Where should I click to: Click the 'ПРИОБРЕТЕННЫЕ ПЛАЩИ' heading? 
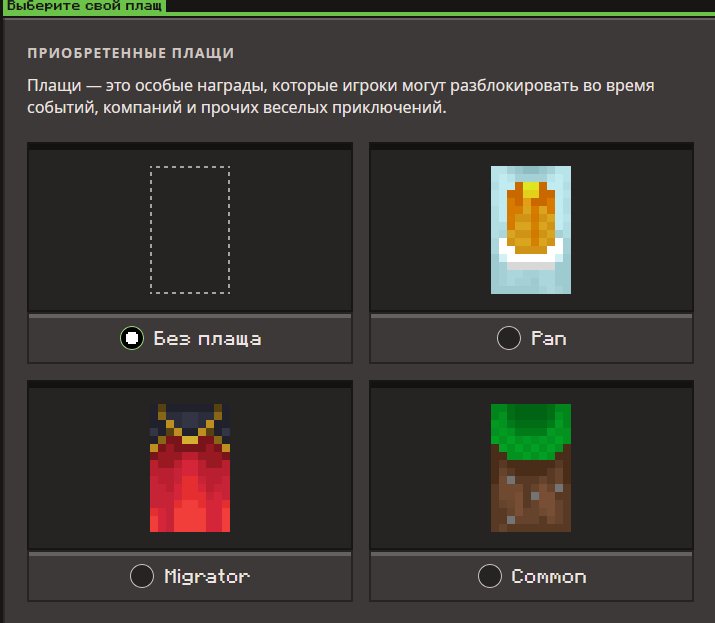coord(131,53)
